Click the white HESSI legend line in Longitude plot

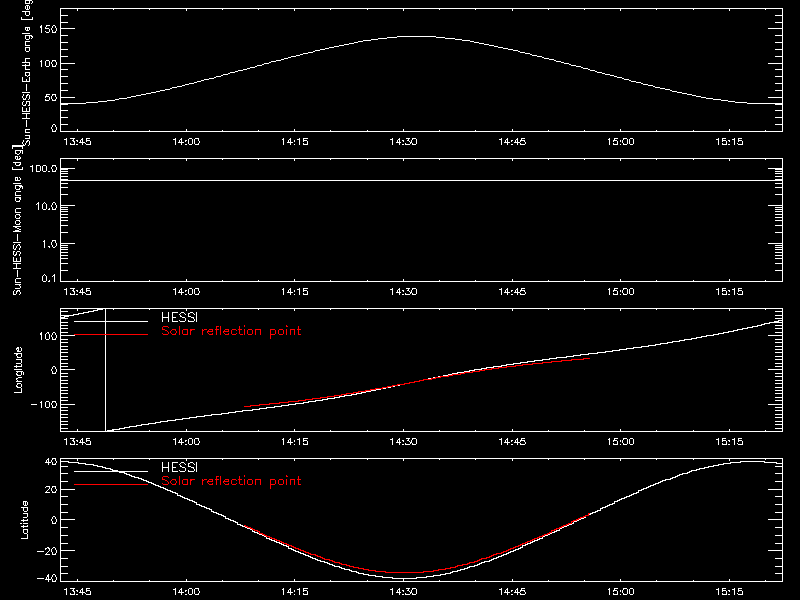[x=111, y=321]
